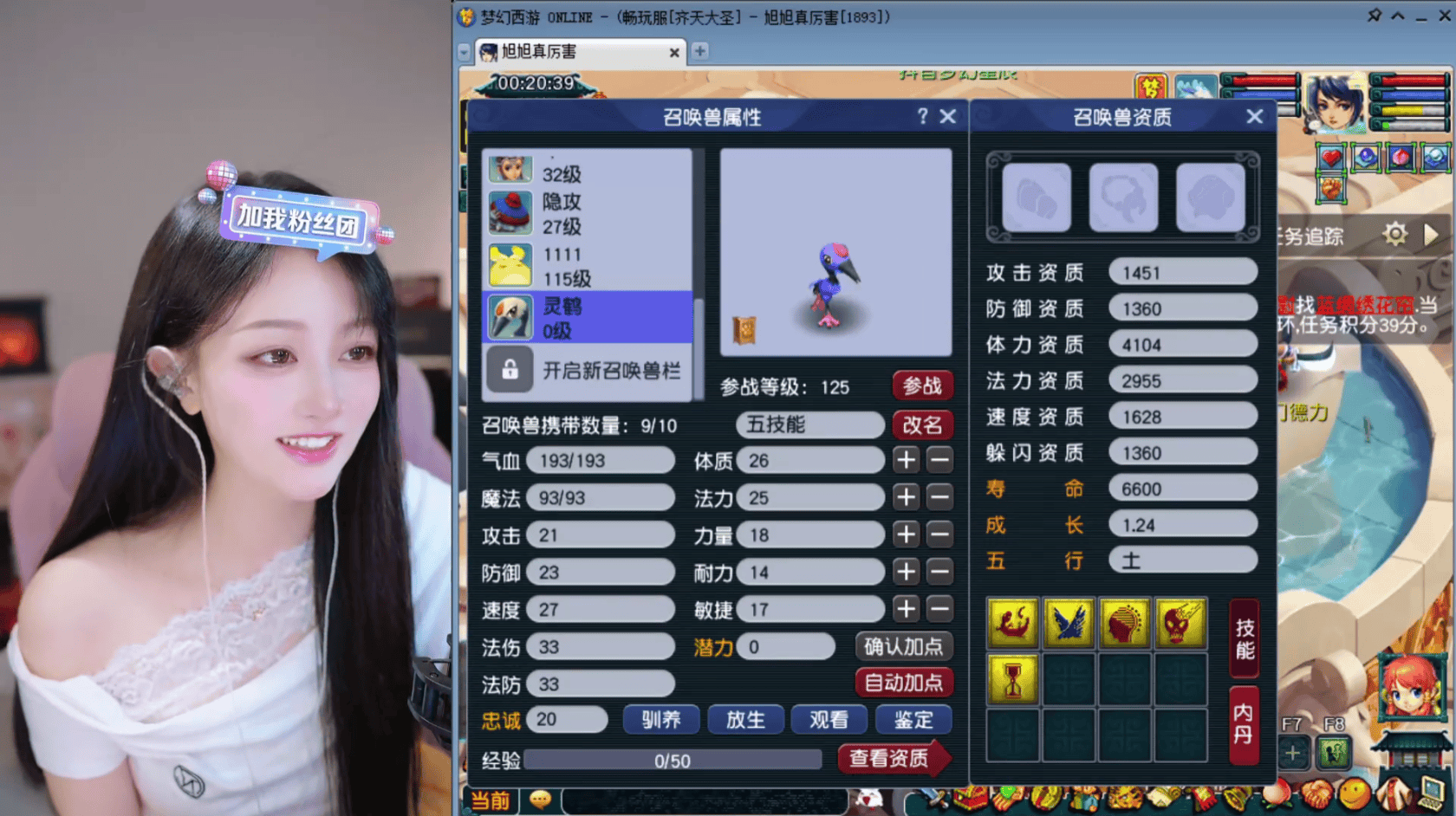Screen dimensions: 1456x816
Task: Switch to the 技能 tab
Action: point(1245,639)
